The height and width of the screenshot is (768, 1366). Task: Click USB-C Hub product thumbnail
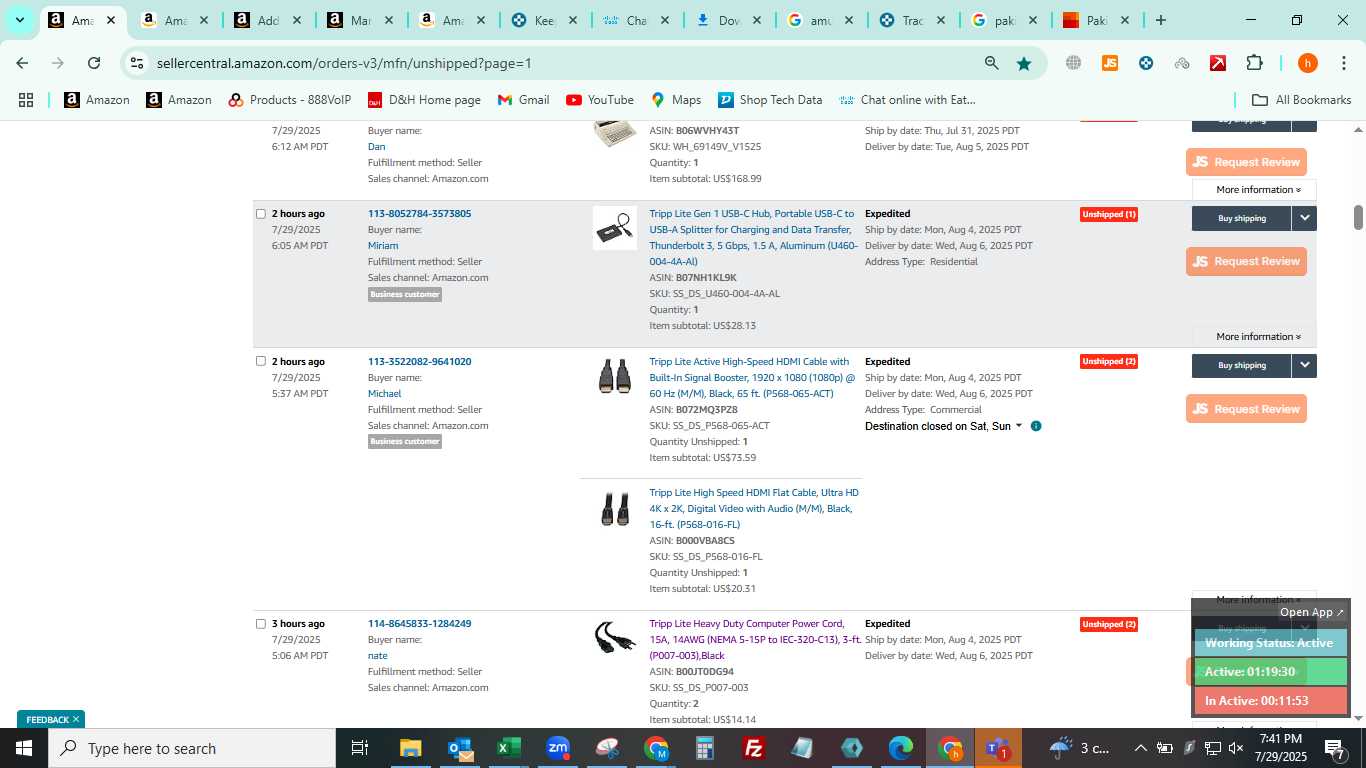tap(614, 229)
